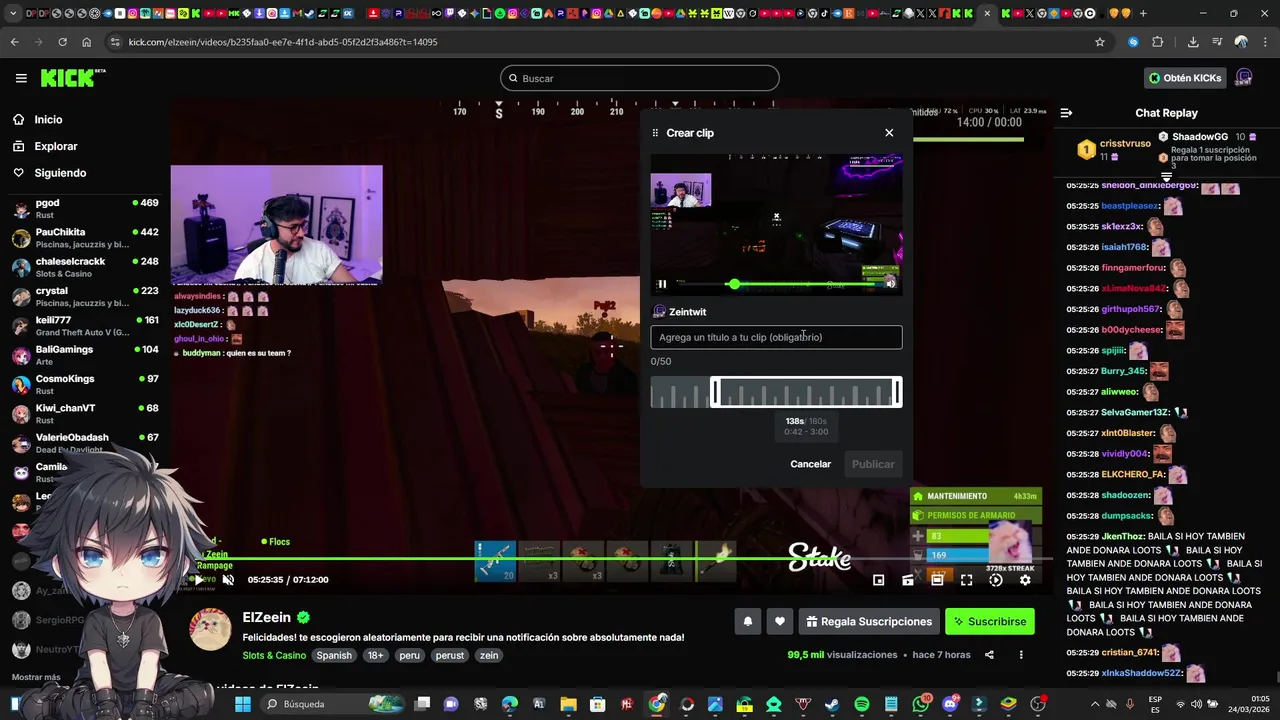Open the Slots & Casino category link

tap(274, 655)
